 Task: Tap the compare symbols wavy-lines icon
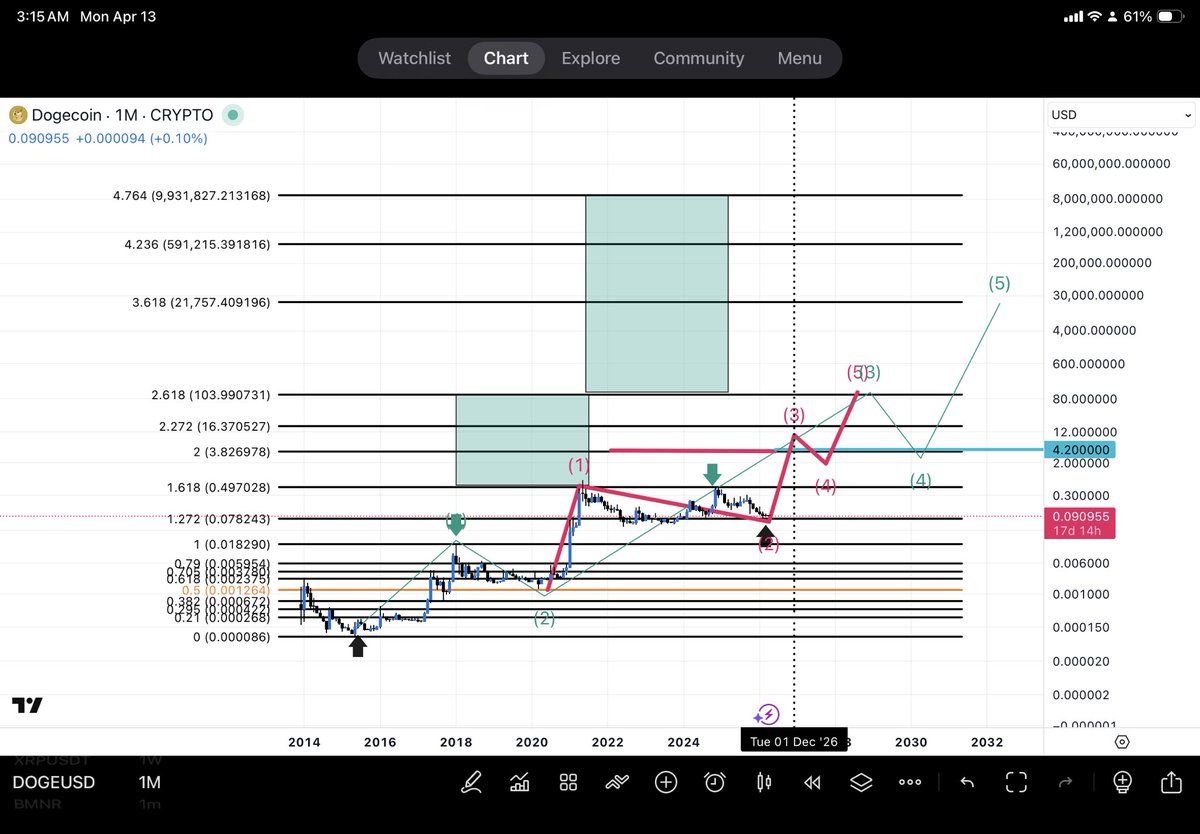point(617,782)
